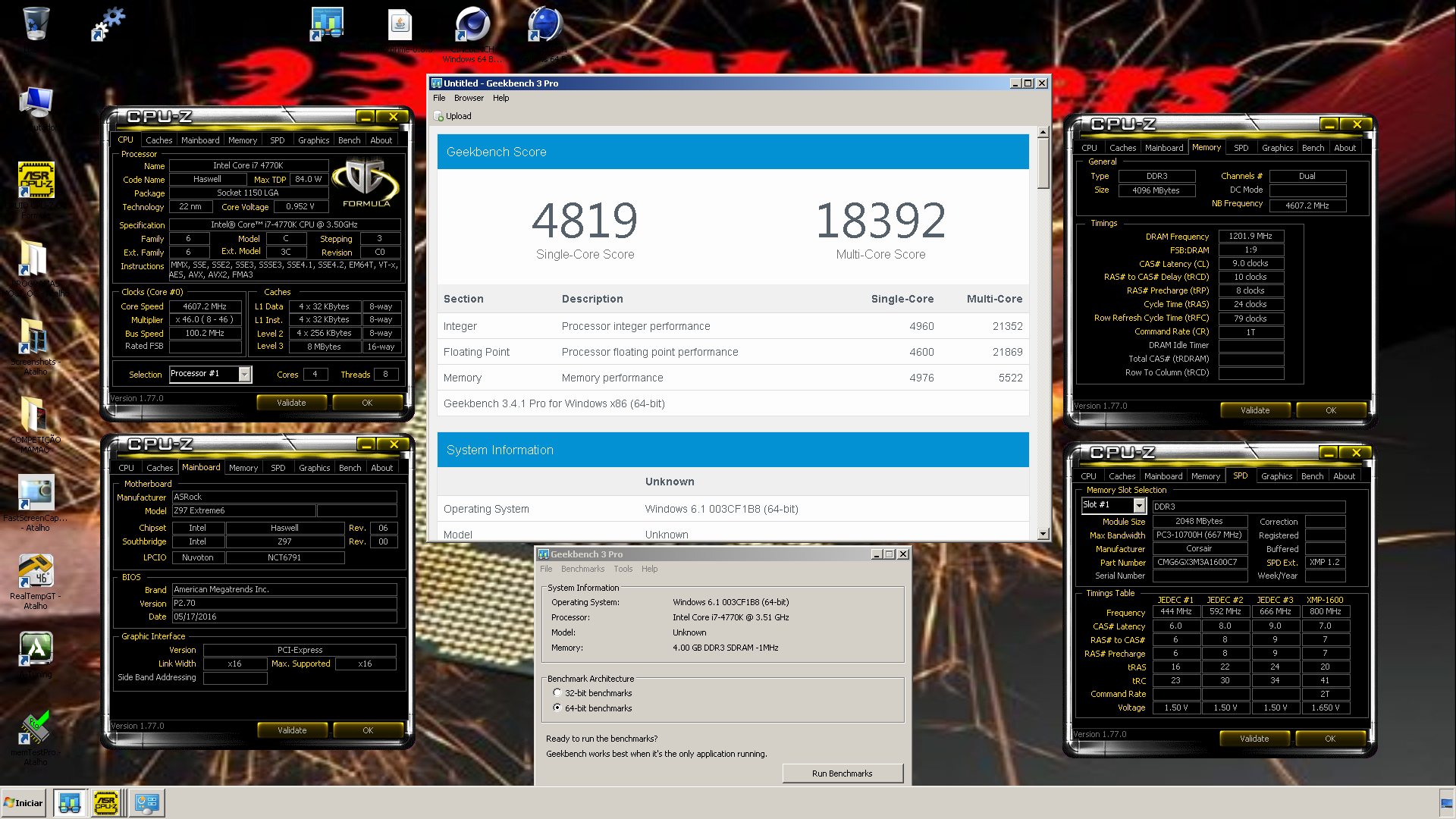Open the ASR CPU-Z desktop shortcut
1456x819 pixels.
pos(36,180)
